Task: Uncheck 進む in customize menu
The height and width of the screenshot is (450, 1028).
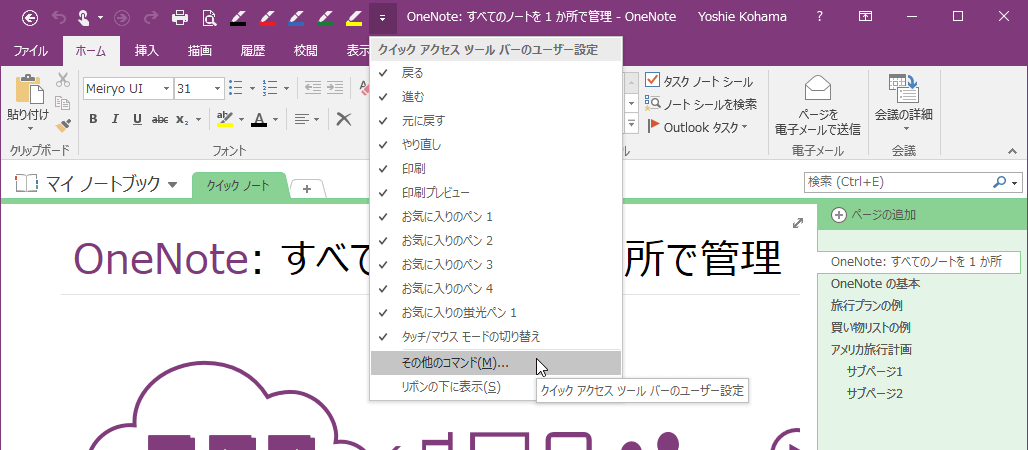Action: pos(496,97)
